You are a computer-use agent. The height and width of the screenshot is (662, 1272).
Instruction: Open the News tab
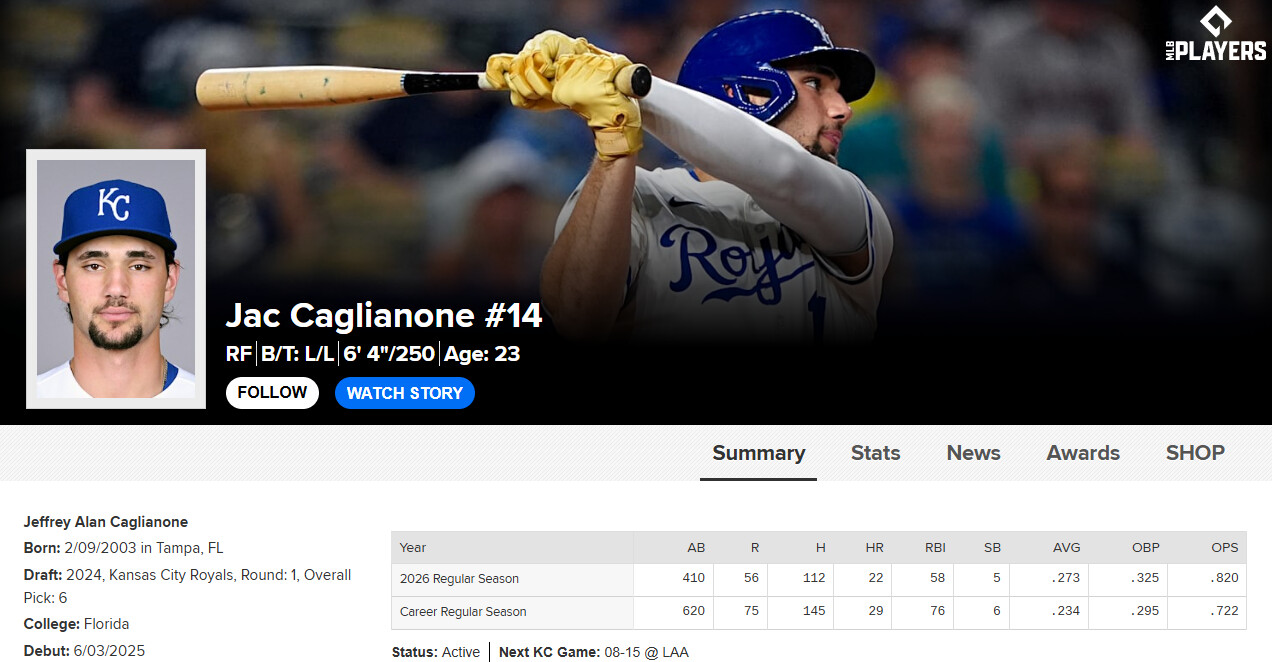tap(974, 453)
